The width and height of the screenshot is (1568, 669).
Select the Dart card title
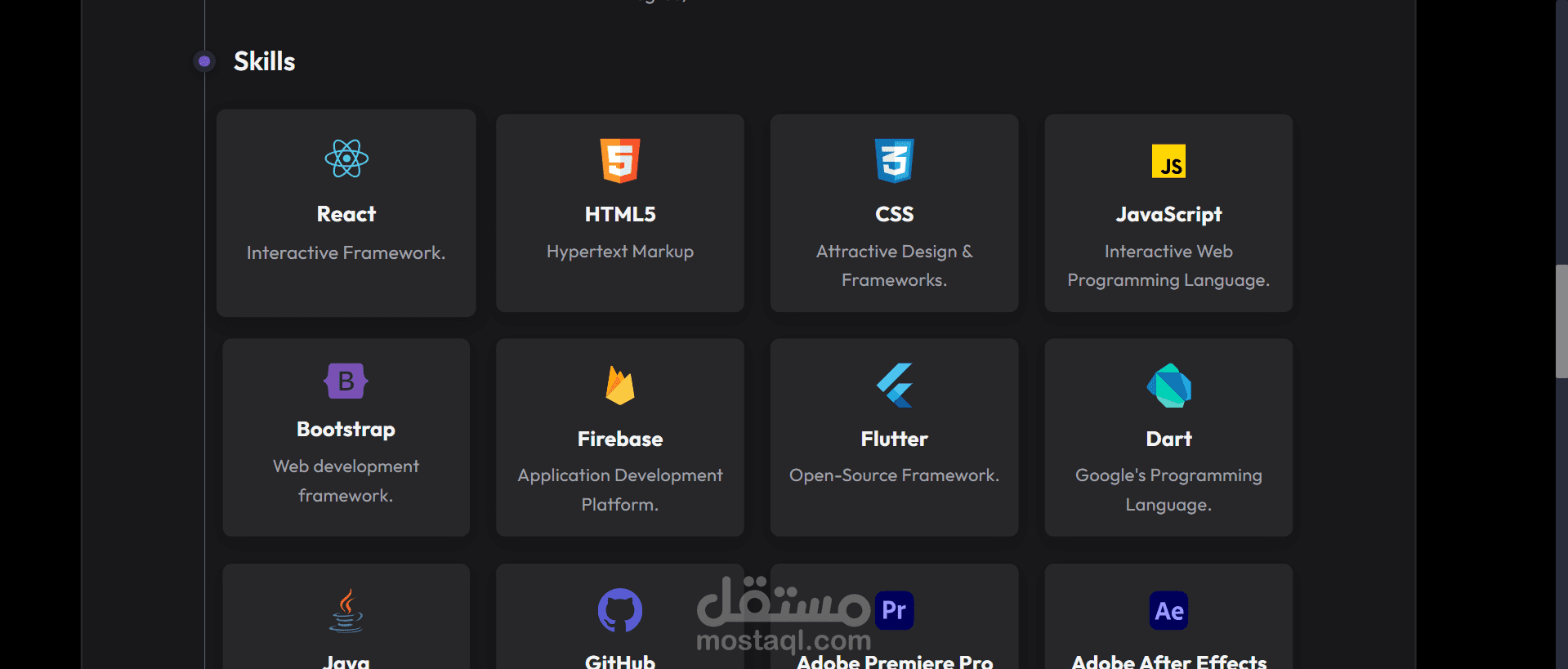point(1168,439)
